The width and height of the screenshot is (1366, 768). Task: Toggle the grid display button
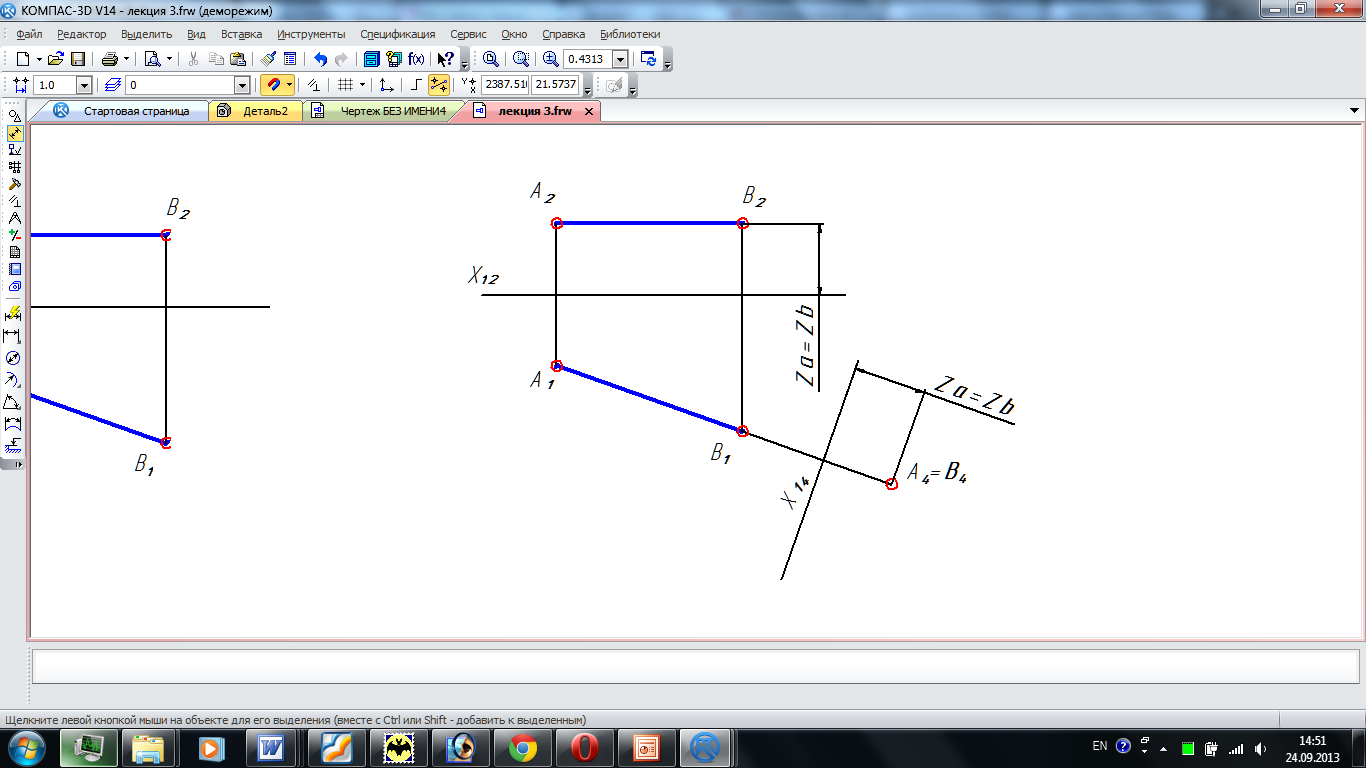(345, 86)
